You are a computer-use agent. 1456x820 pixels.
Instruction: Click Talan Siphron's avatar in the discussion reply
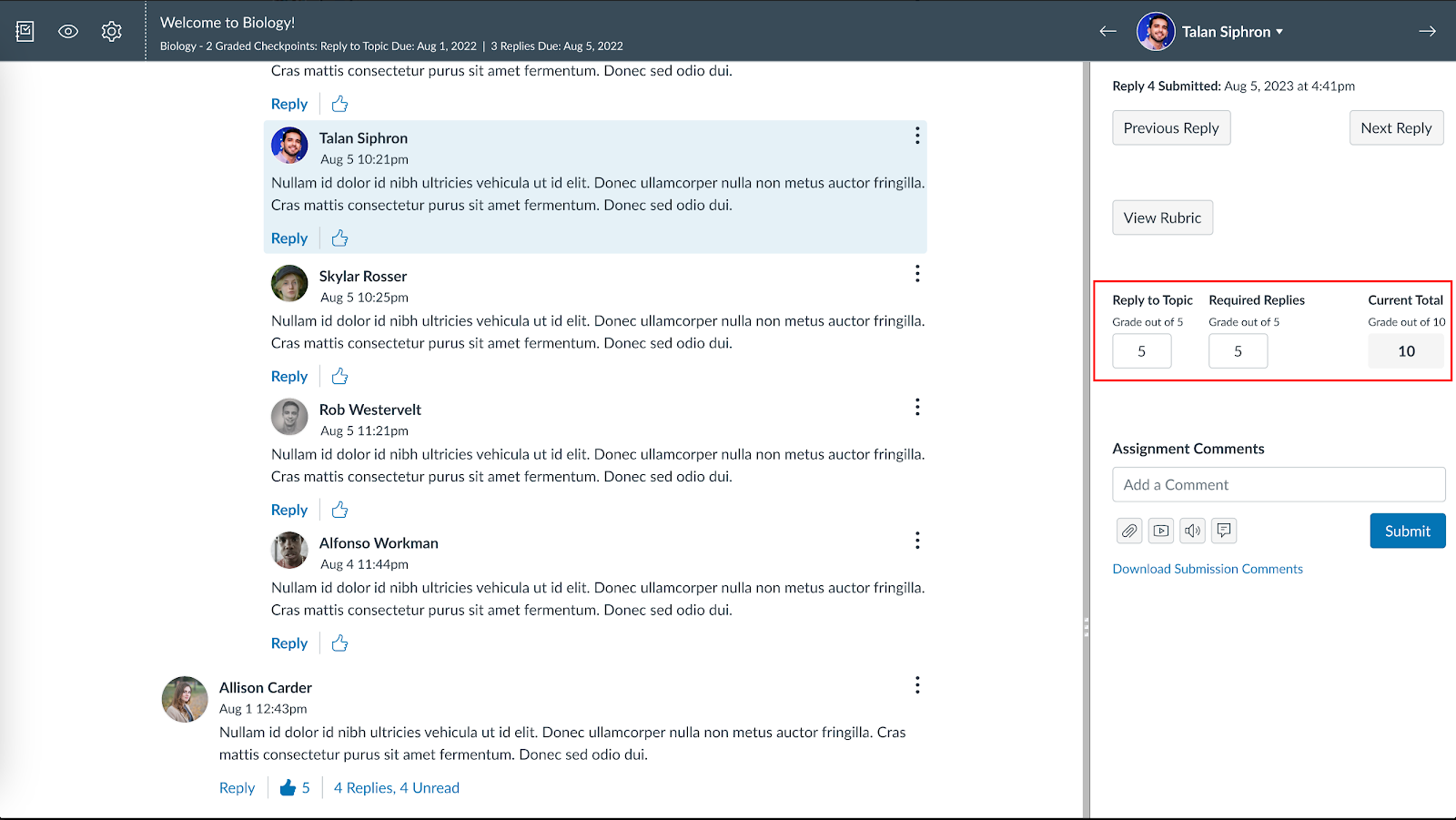pyautogui.click(x=289, y=146)
